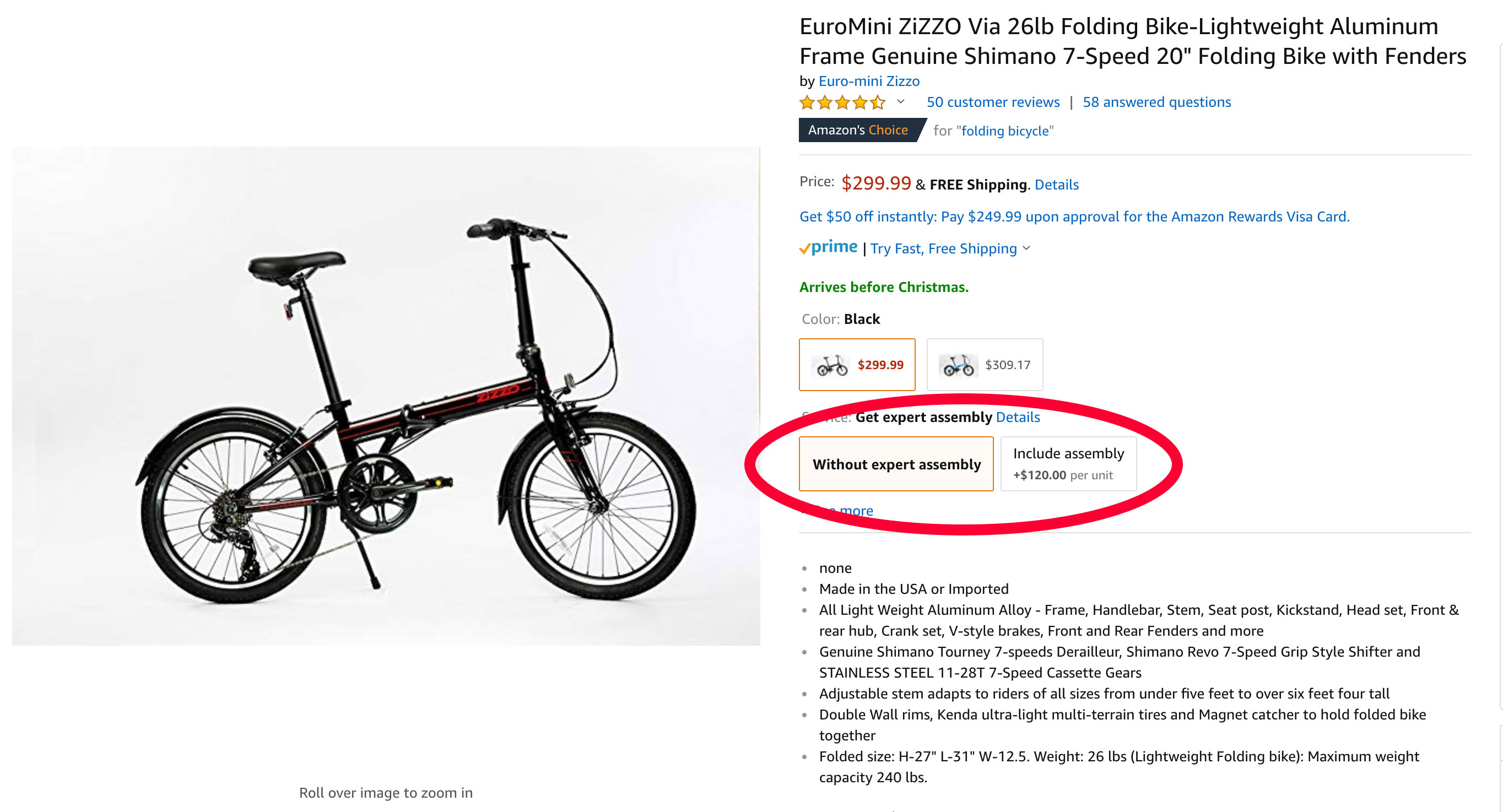Image resolution: width=1503 pixels, height=812 pixels.
Task: Click the Amazon's Choice badge
Action: tap(857, 130)
